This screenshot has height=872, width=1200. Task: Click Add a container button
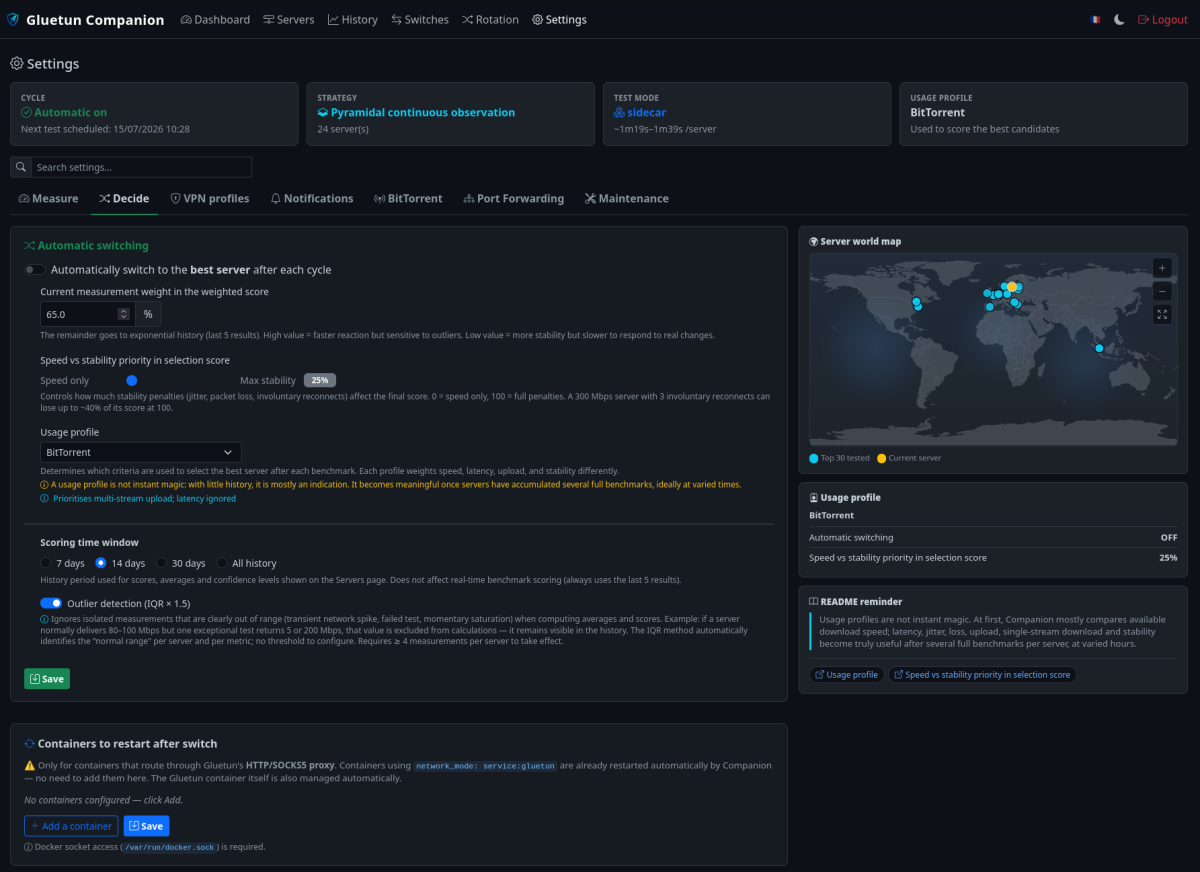pyautogui.click(x=71, y=826)
